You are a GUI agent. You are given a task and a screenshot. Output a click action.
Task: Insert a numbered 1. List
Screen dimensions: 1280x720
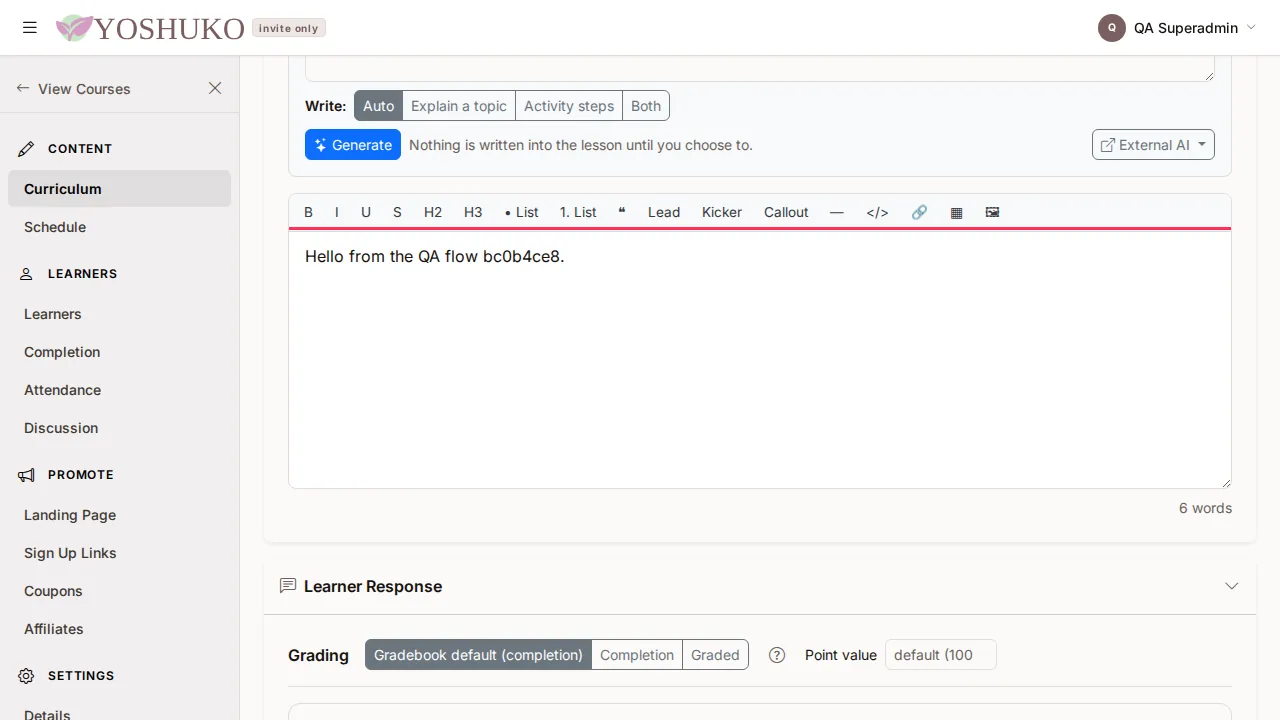pyautogui.click(x=578, y=212)
